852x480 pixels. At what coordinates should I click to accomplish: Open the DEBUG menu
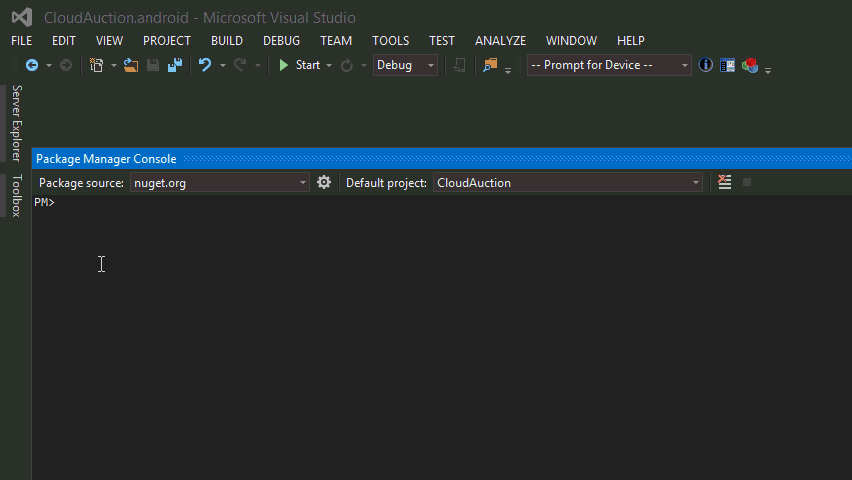click(281, 41)
